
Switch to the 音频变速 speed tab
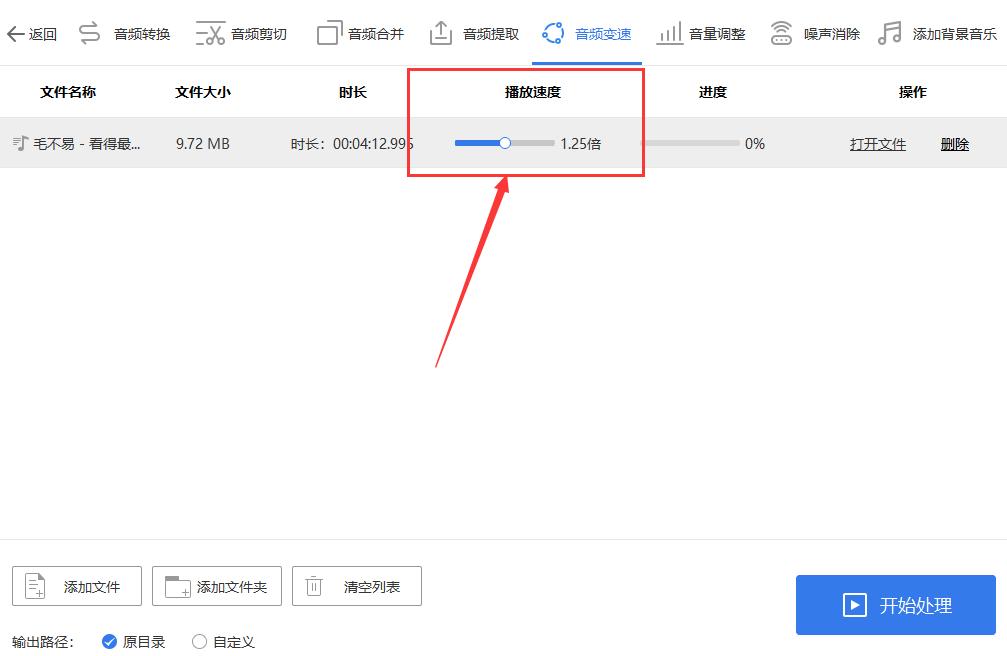(587, 32)
